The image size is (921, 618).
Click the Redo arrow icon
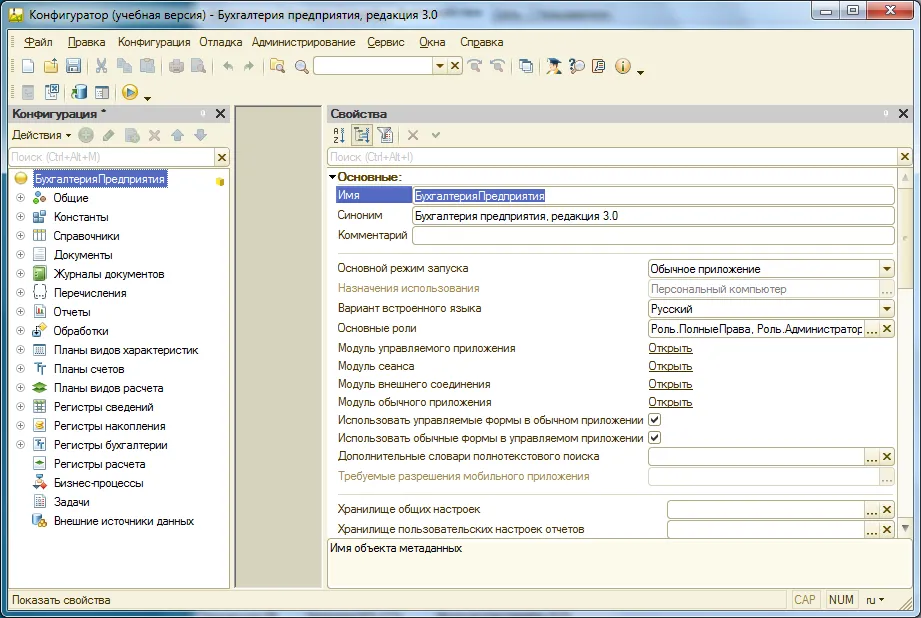(249, 66)
